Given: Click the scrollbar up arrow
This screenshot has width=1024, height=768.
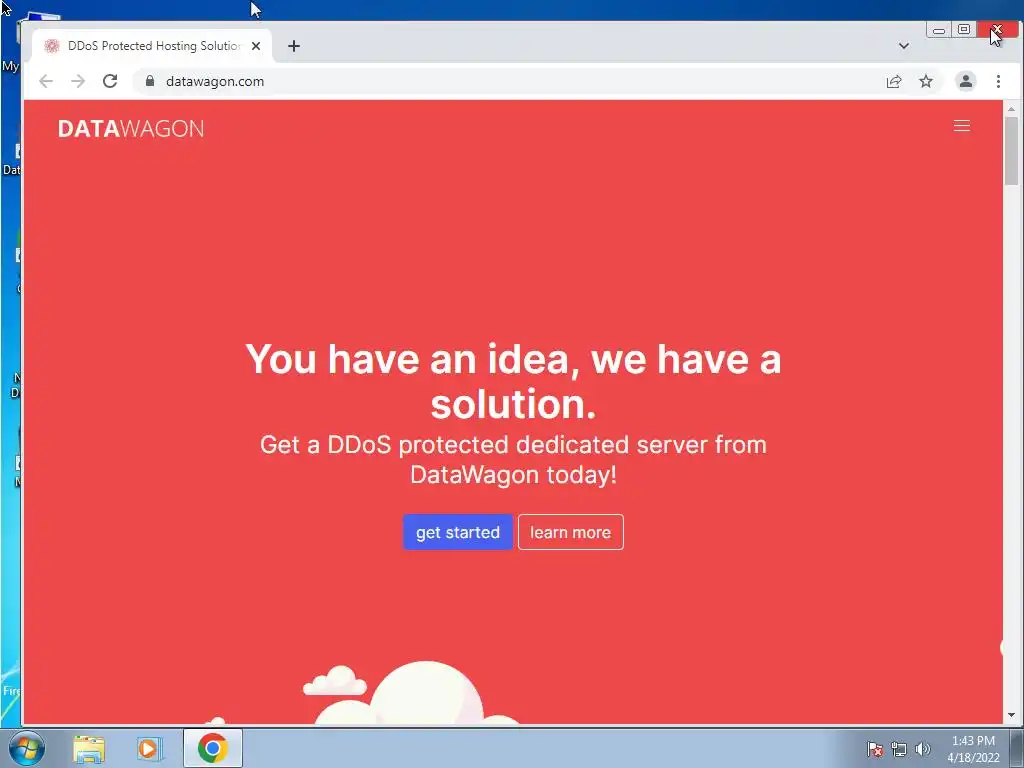Looking at the screenshot, I should (1012, 109).
